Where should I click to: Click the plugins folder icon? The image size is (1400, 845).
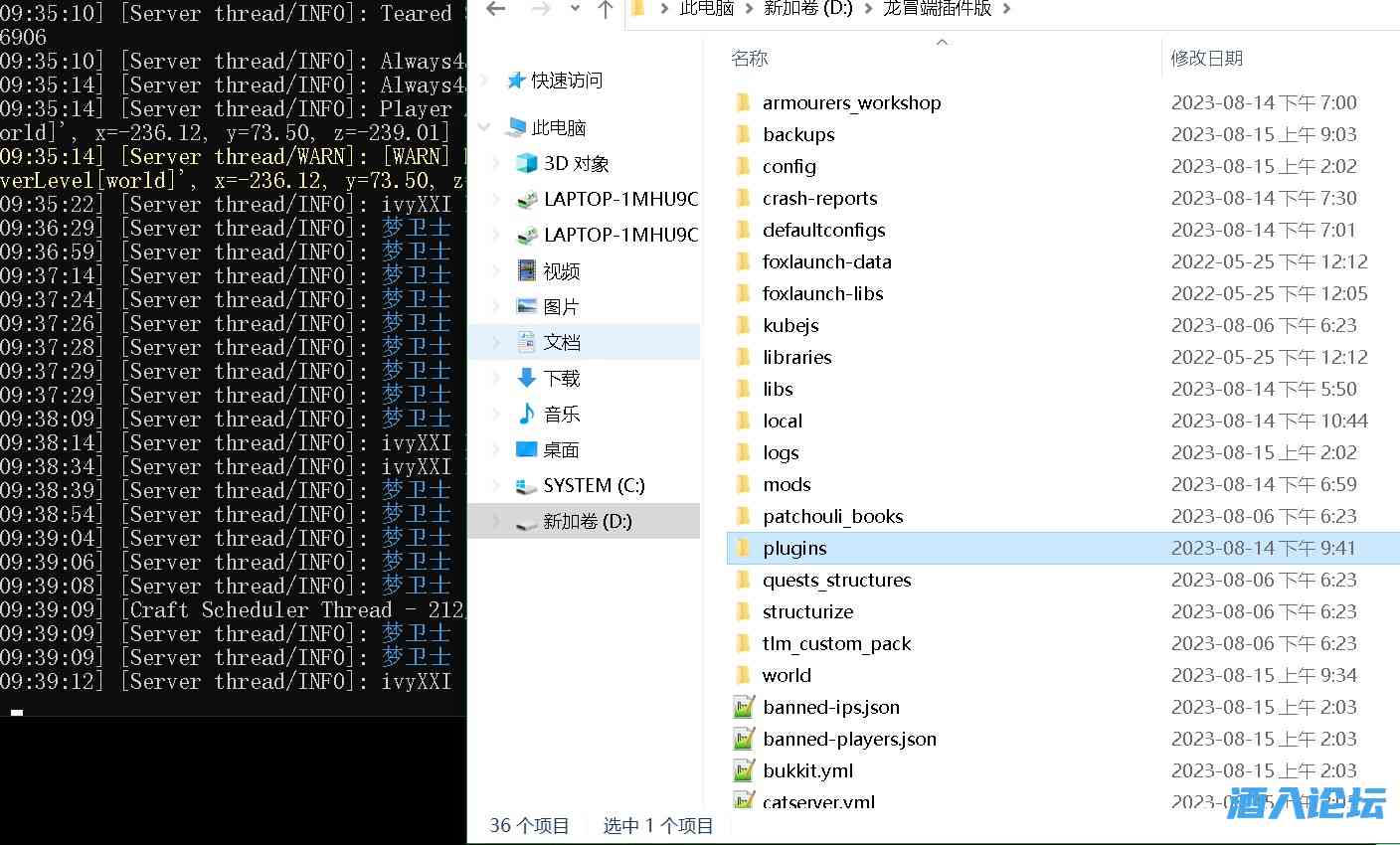click(x=743, y=548)
